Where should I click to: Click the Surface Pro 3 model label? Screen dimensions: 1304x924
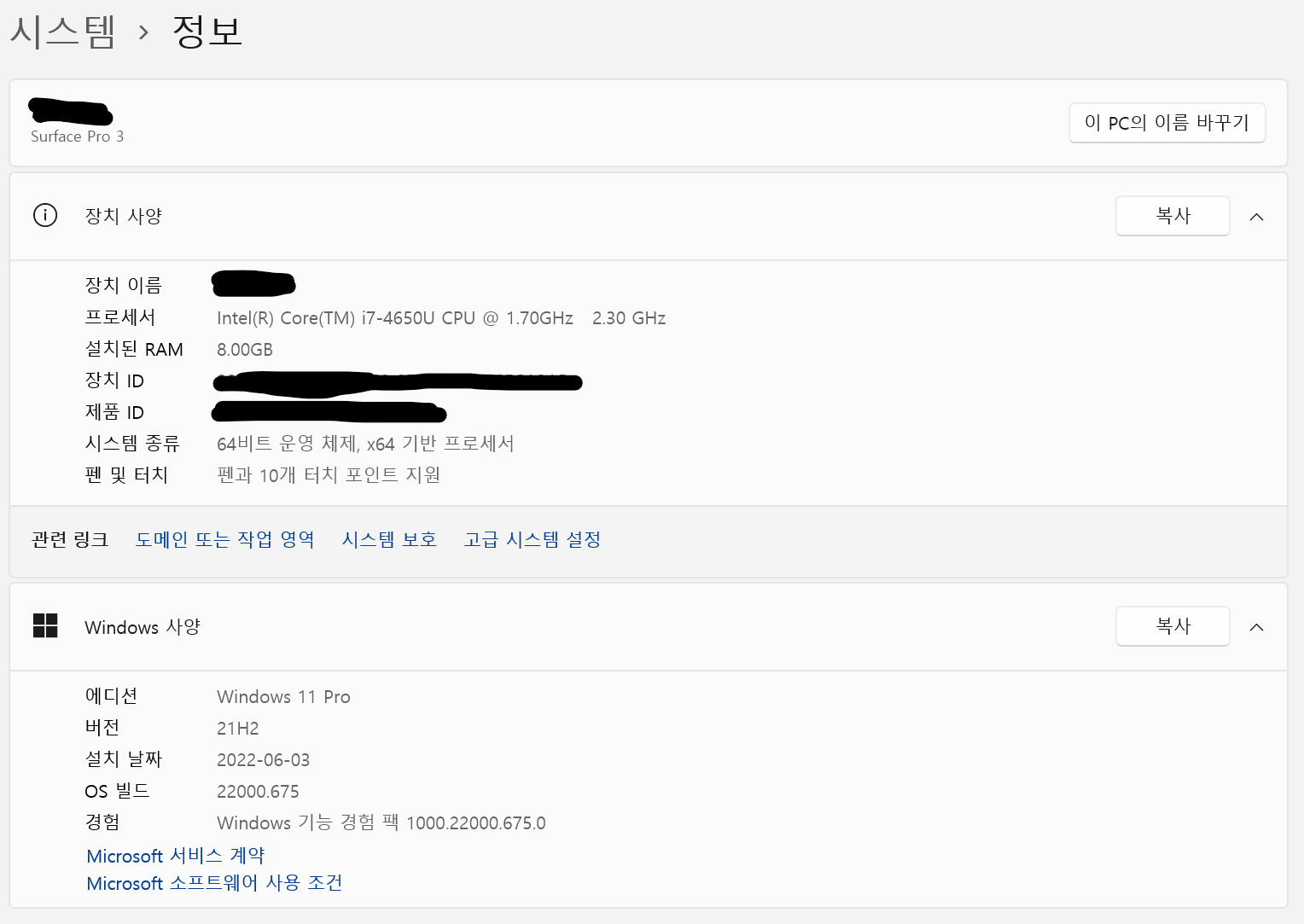click(x=78, y=137)
